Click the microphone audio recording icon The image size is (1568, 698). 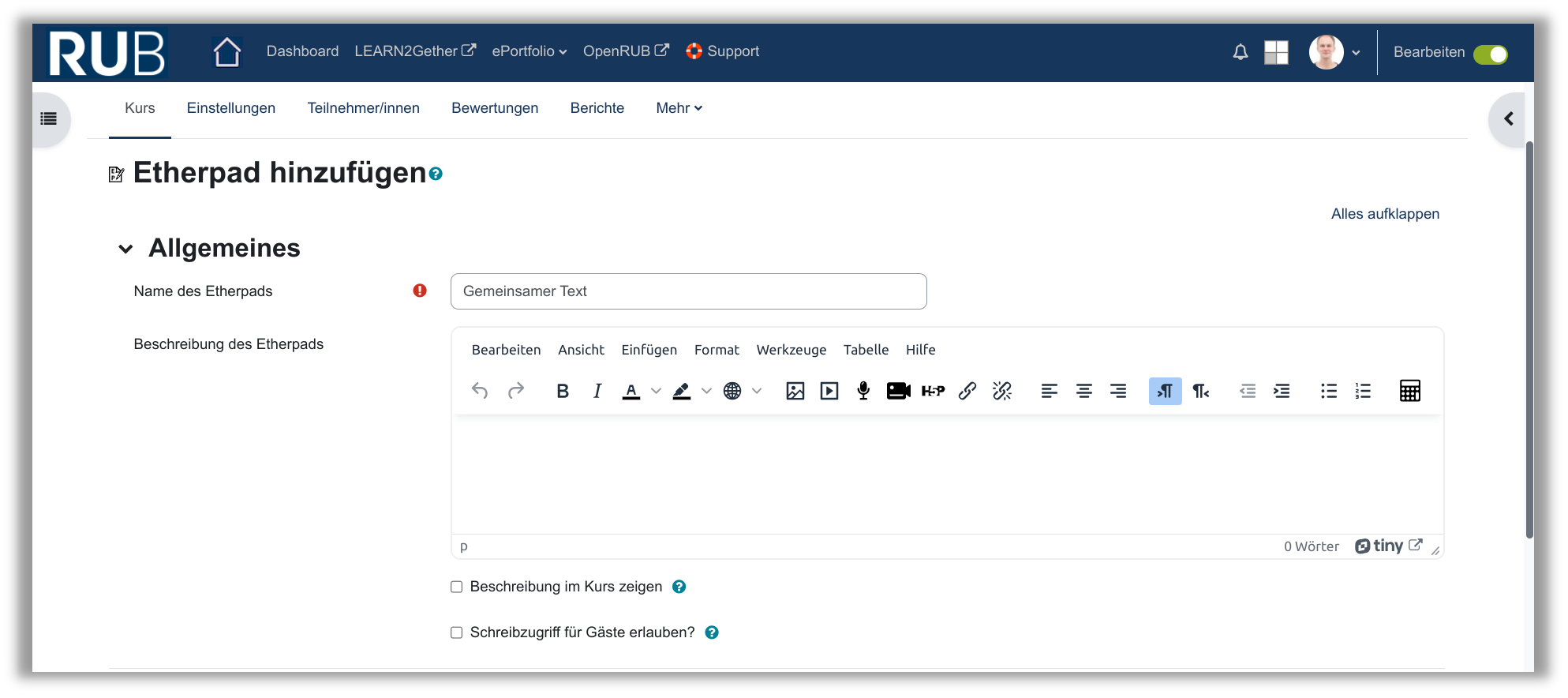[x=863, y=391]
